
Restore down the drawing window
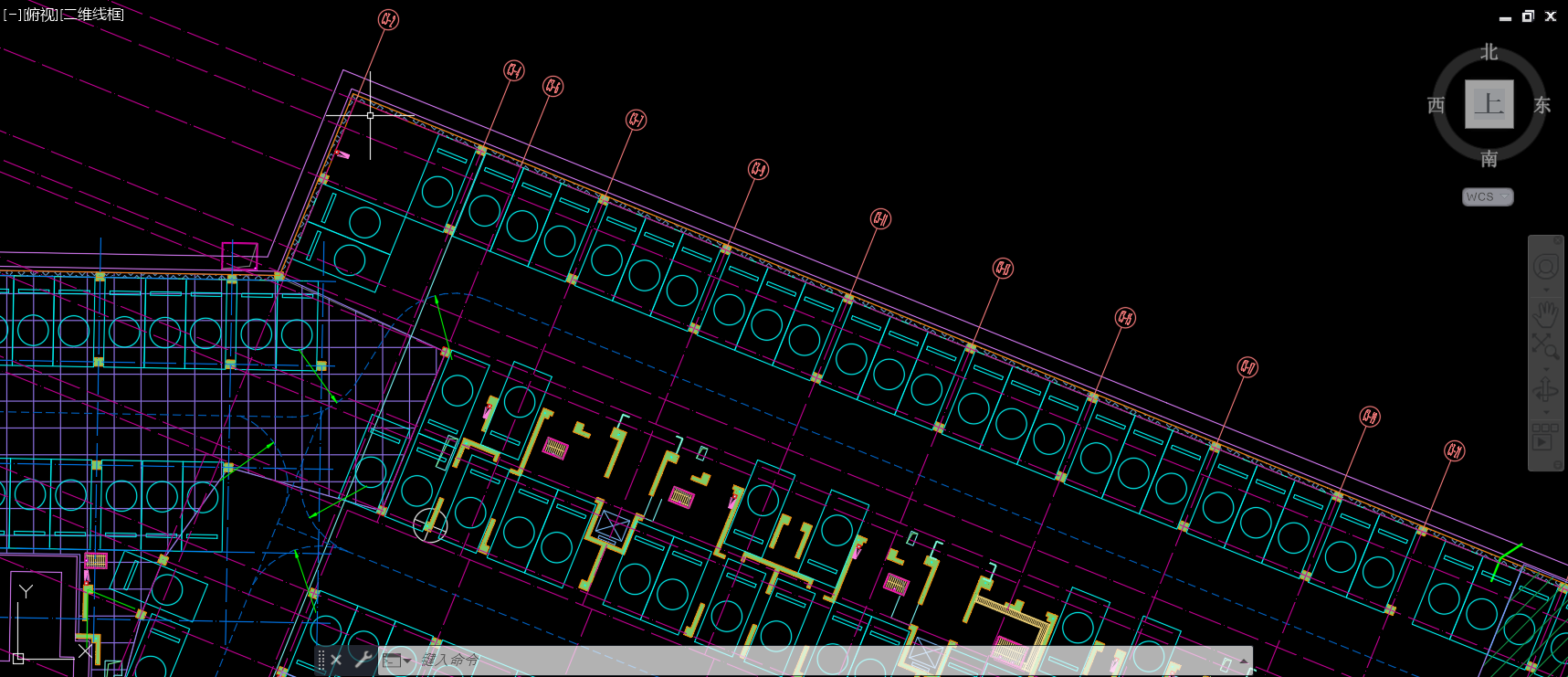(x=1528, y=16)
